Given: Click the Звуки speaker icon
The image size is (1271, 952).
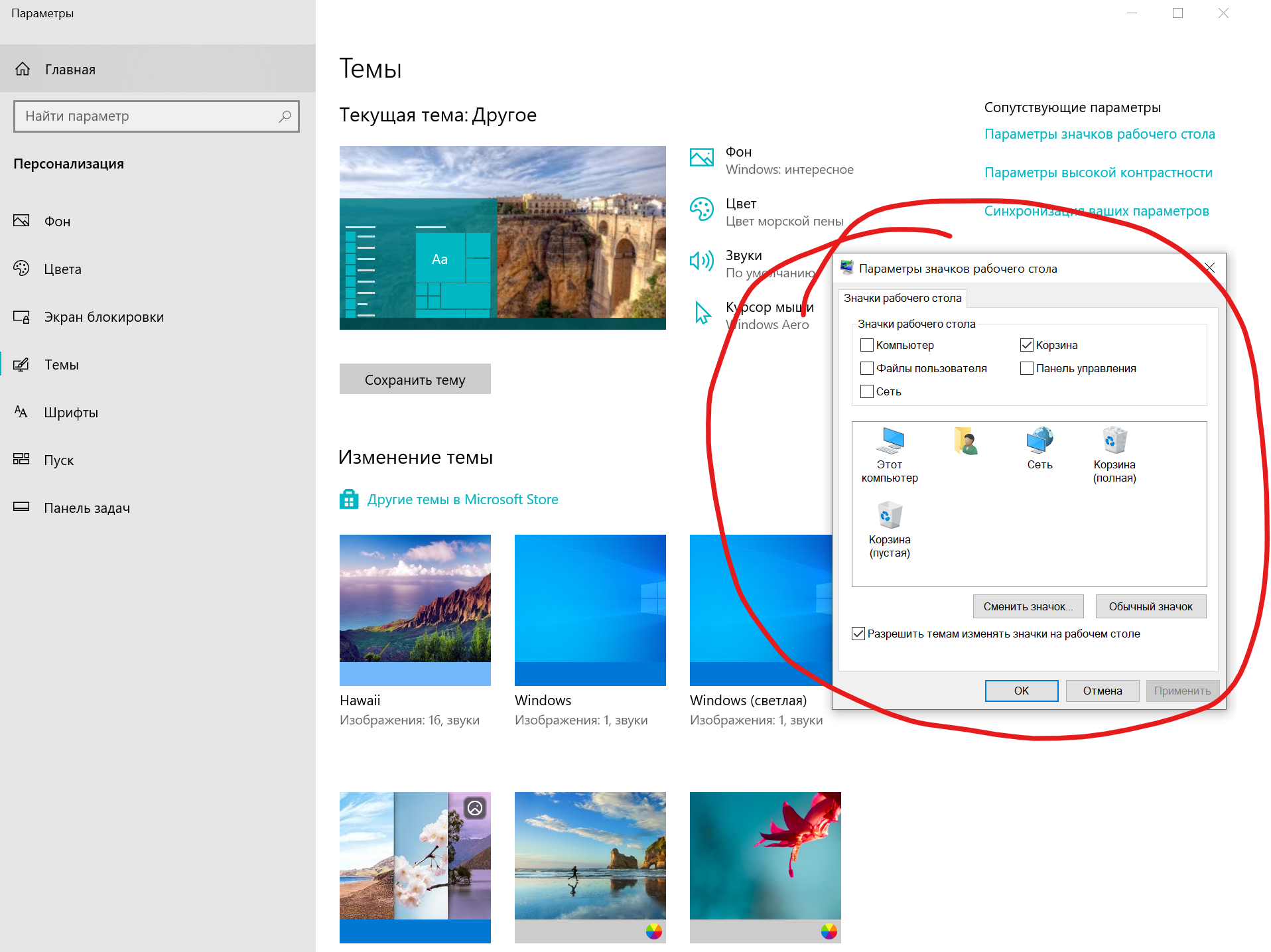Looking at the screenshot, I should [x=702, y=261].
